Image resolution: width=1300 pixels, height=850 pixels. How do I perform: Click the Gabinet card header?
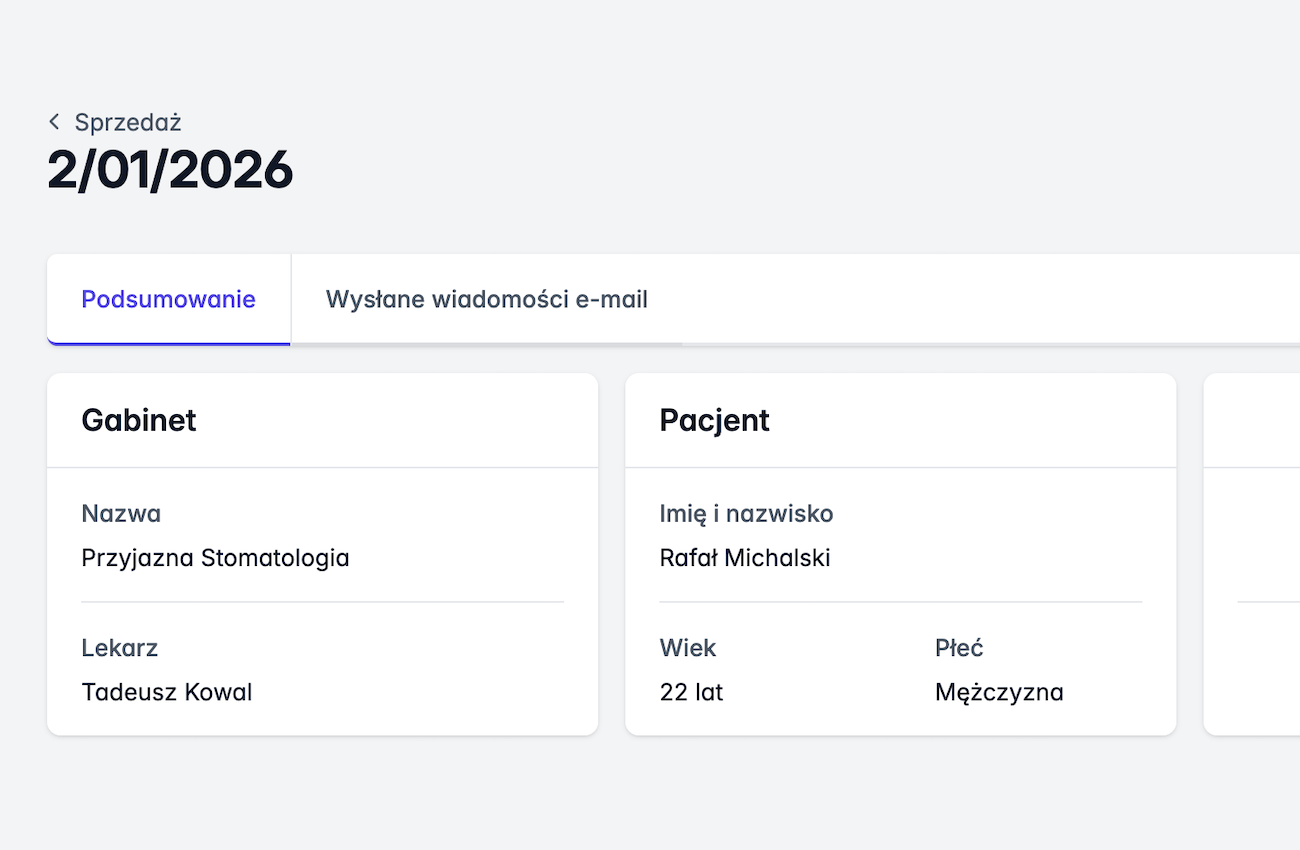pos(139,420)
